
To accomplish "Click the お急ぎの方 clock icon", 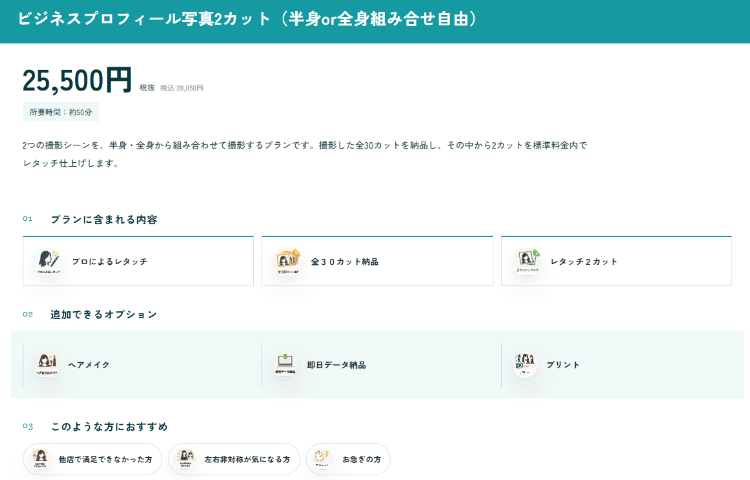I will coord(322,459).
